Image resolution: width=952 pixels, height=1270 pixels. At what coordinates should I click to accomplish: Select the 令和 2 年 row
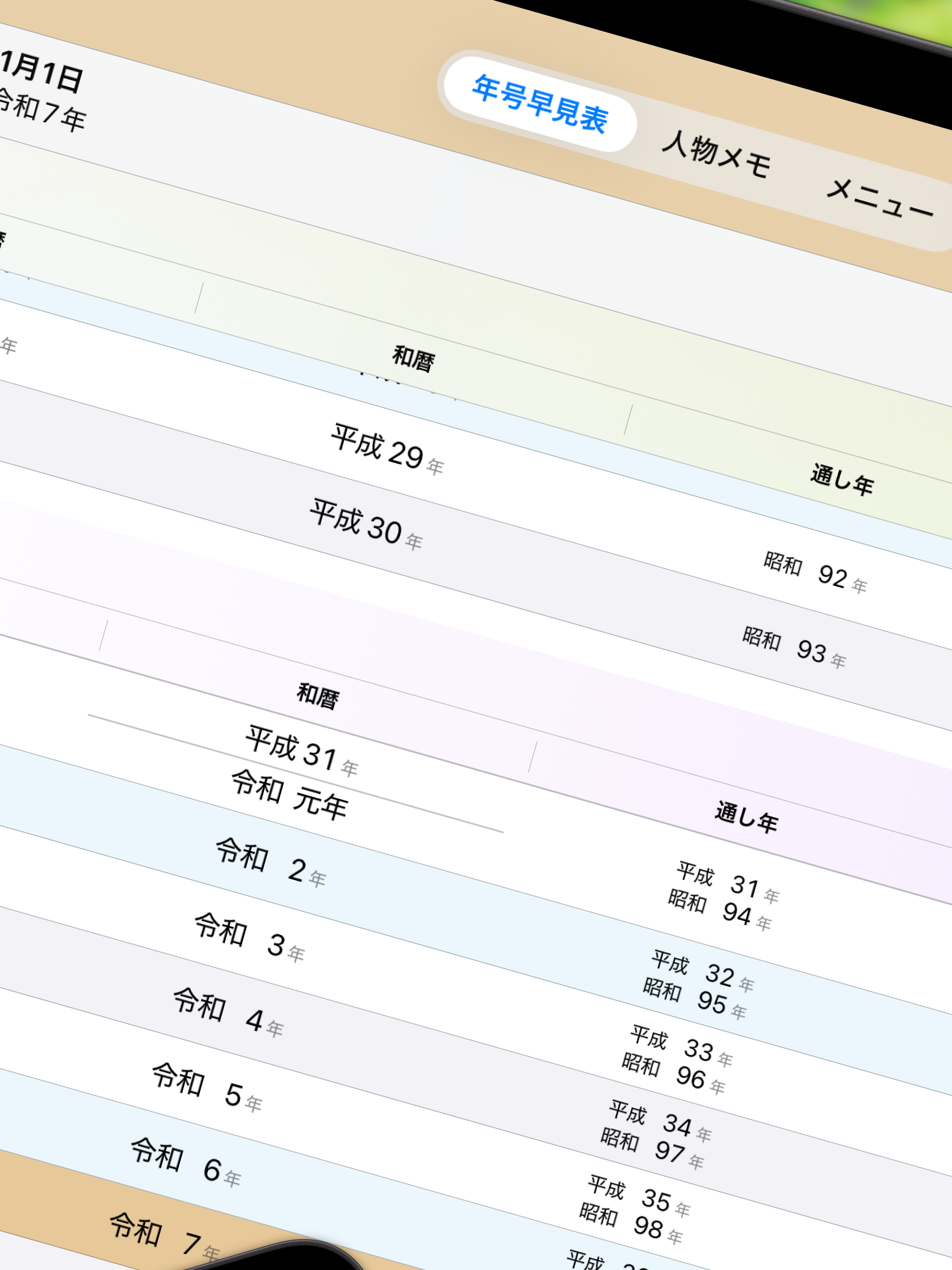click(271, 863)
